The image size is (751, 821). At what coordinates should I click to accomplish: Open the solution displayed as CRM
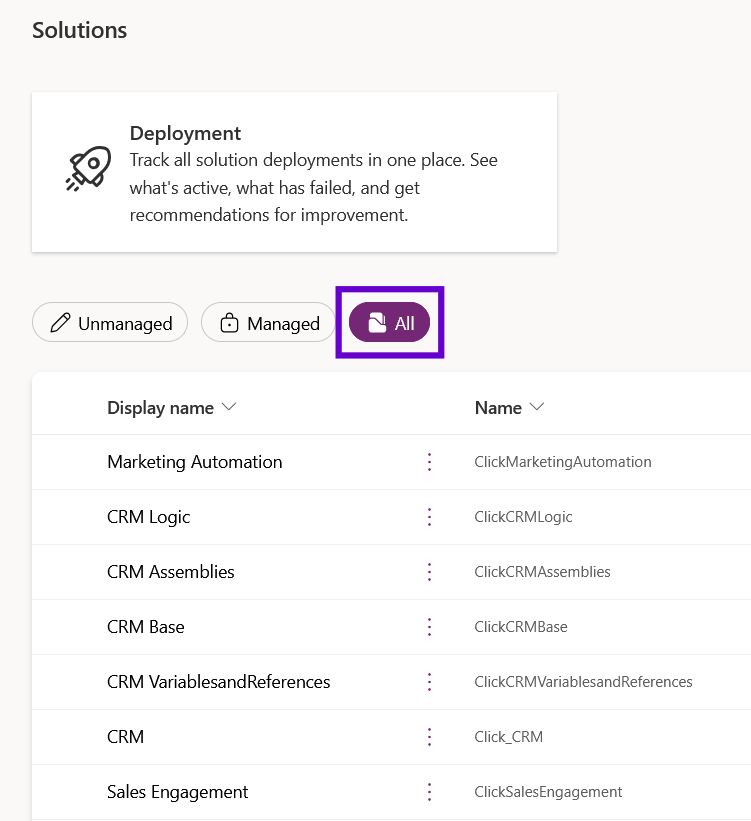click(126, 737)
